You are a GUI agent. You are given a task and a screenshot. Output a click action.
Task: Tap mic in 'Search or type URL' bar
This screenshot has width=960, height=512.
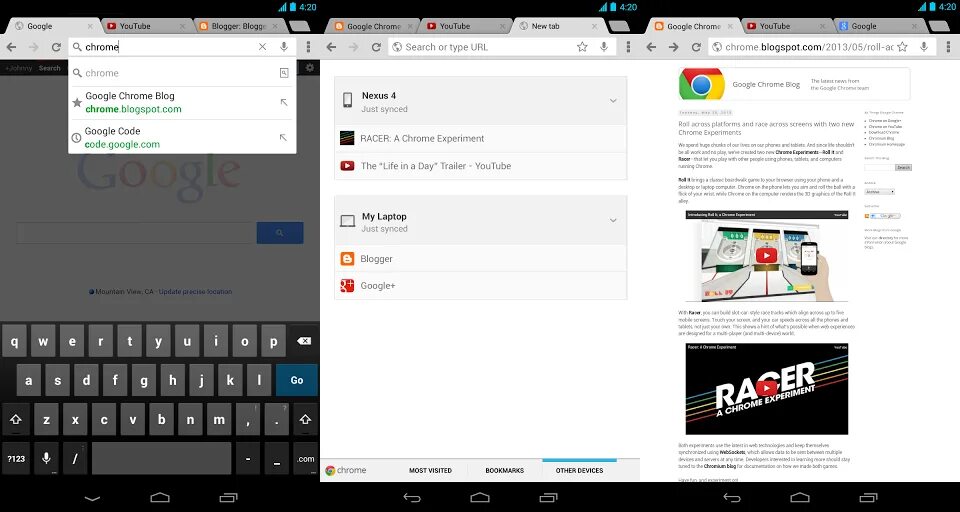(604, 47)
